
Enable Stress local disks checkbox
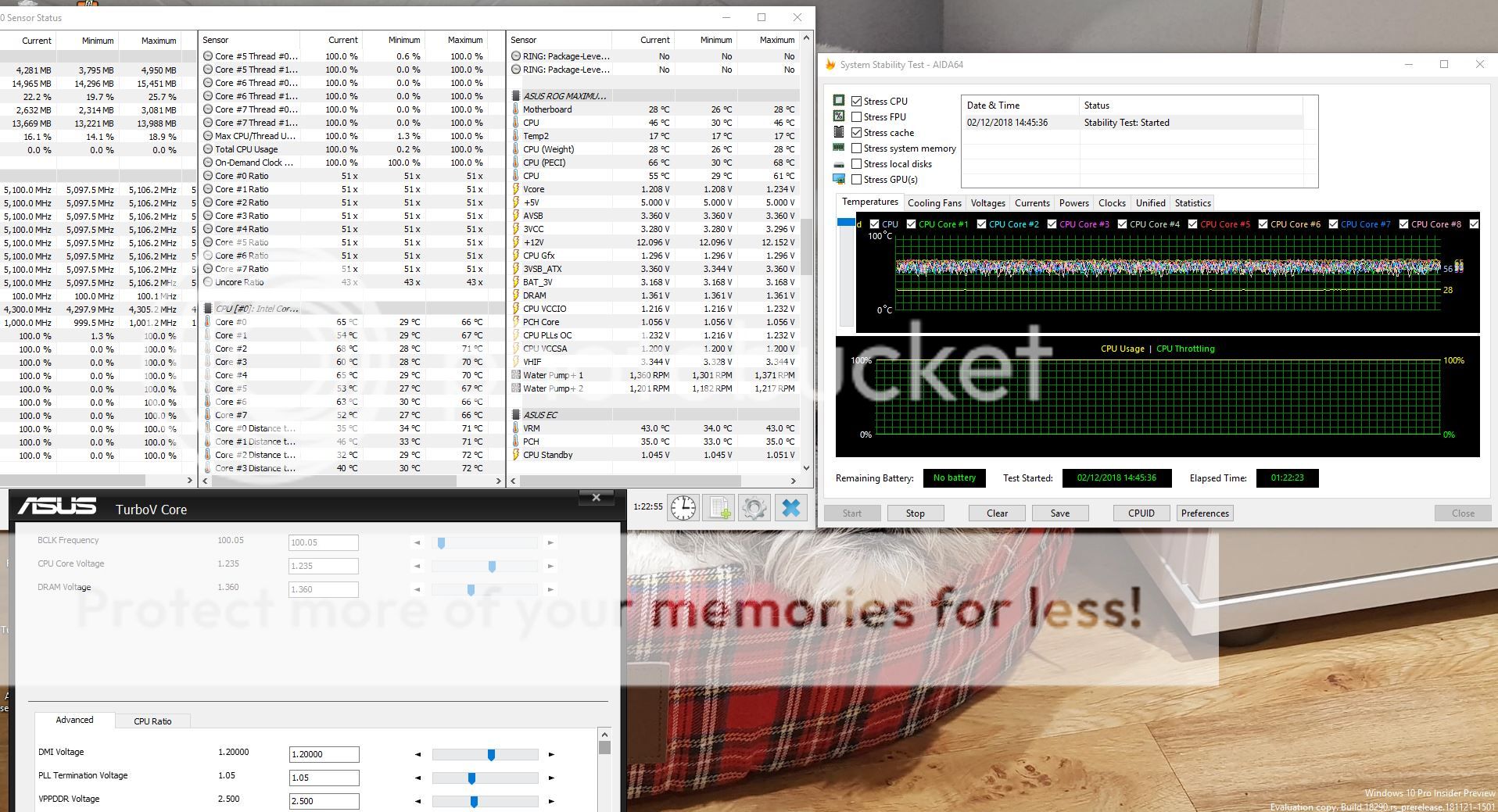click(x=857, y=163)
